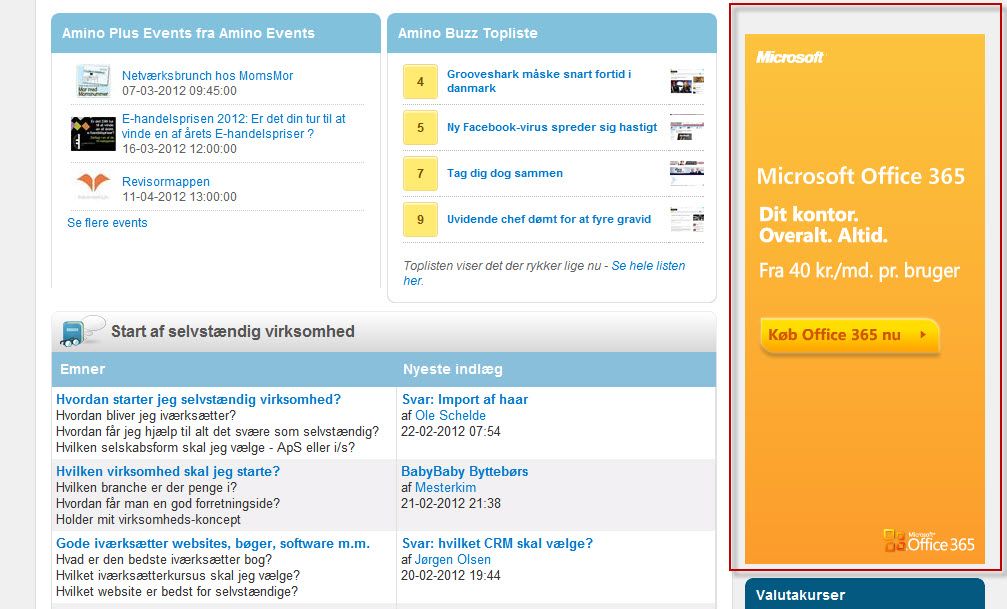This screenshot has height=609, width=1007.
Task: Open the Revisormappen event link
Action: tap(166, 182)
